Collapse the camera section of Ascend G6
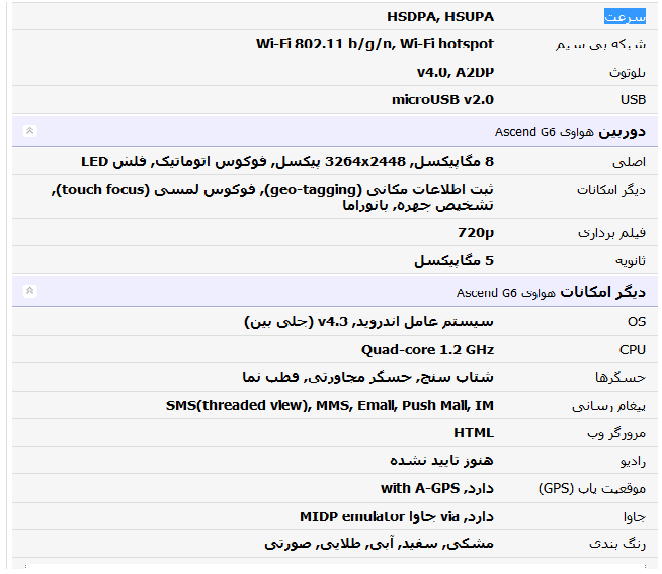The height and width of the screenshot is (574, 662). (30, 131)
